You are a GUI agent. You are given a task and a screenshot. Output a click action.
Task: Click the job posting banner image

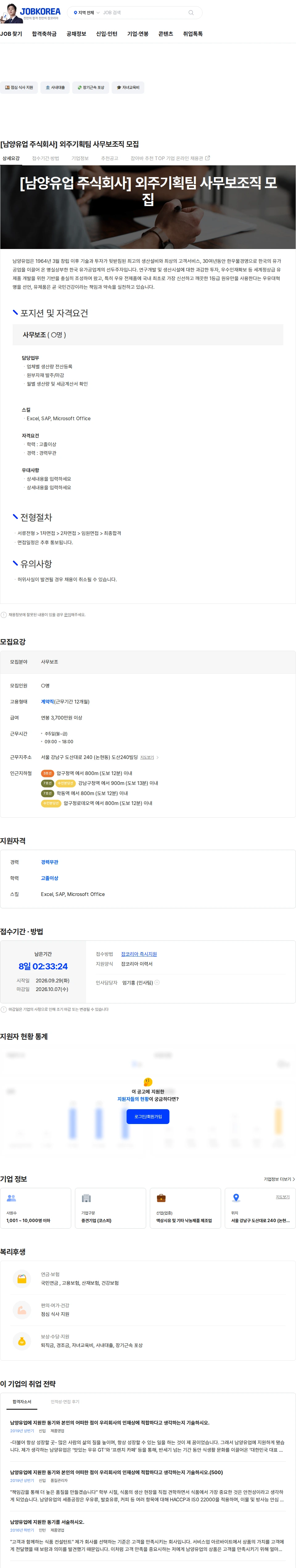click(148, 208)
